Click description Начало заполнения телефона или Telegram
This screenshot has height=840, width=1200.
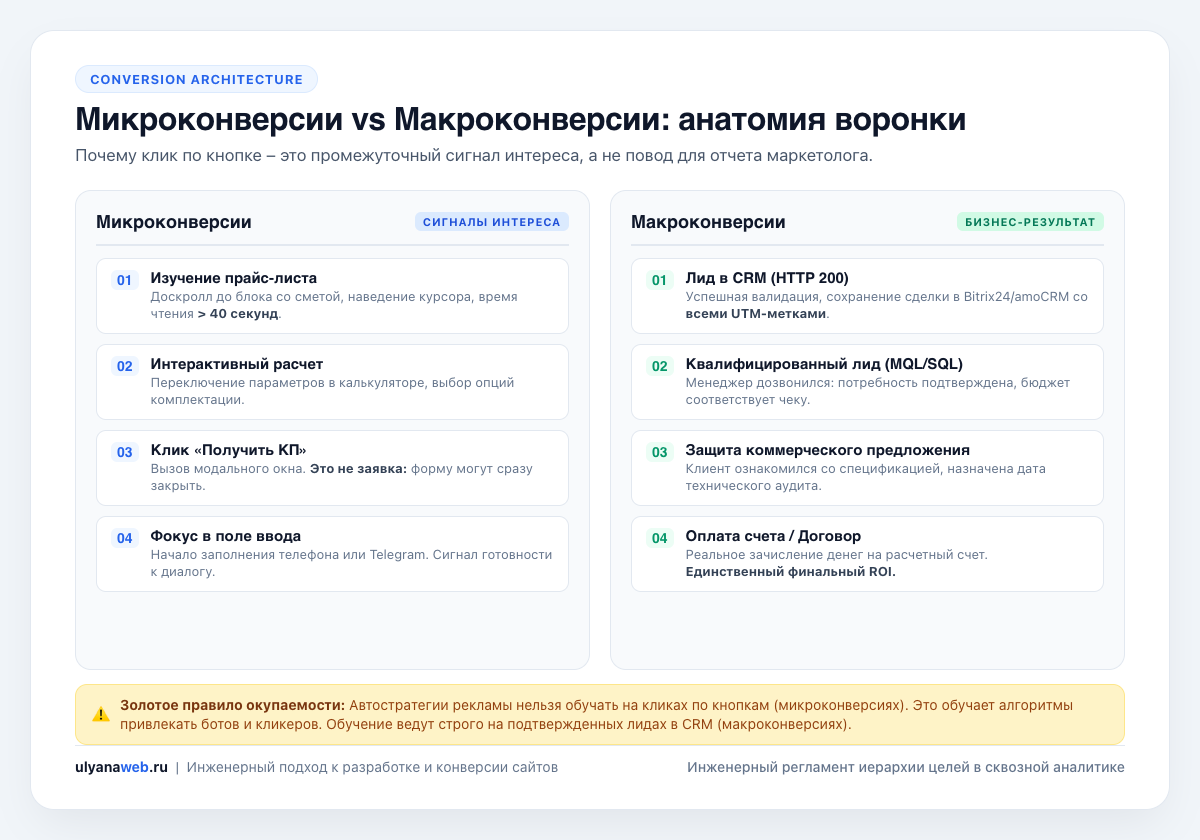pos(351,563)
